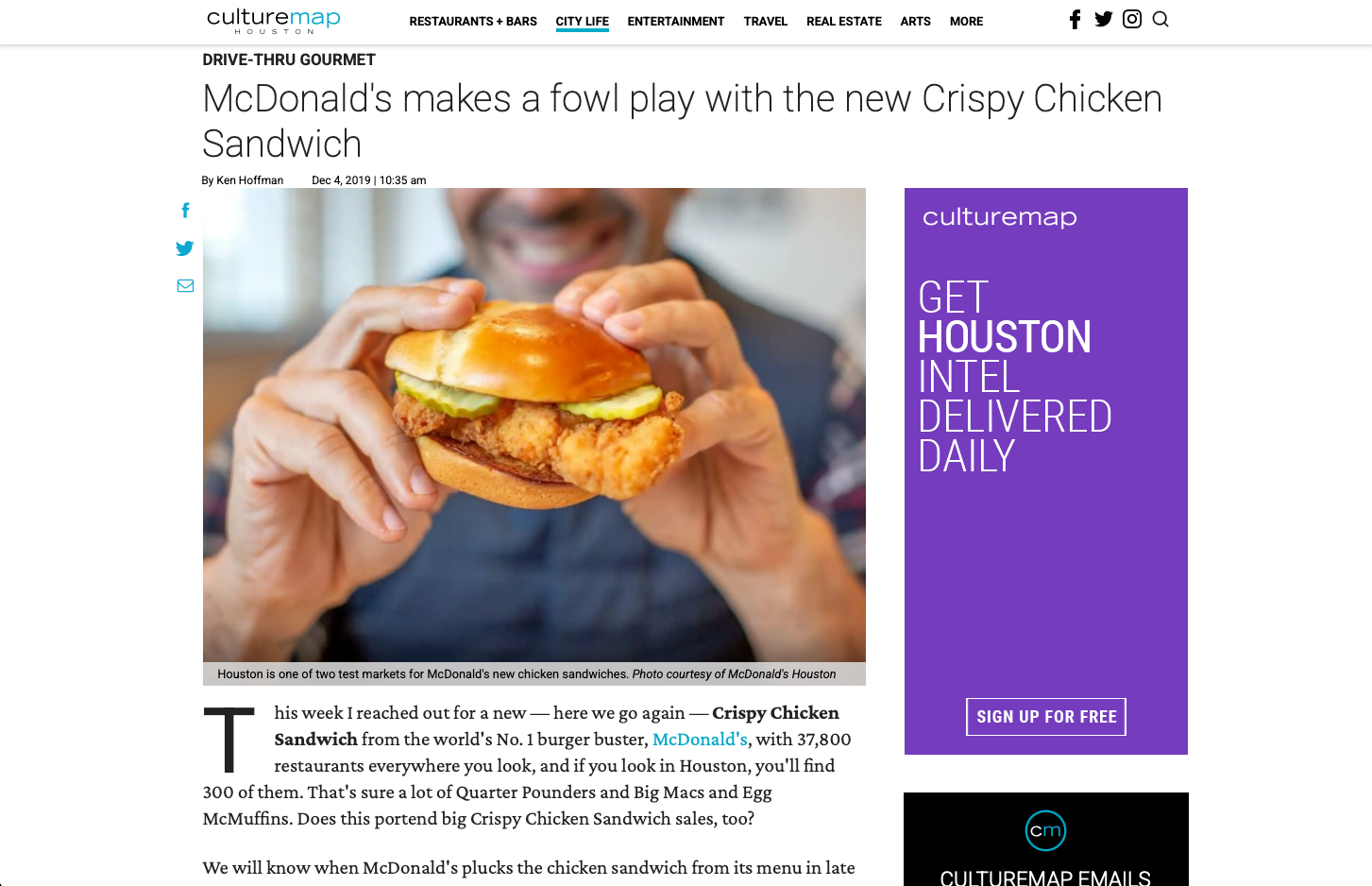The image size is (1372, 886).
Task: Open the Real Estate section
Action: tap(844, 21)
